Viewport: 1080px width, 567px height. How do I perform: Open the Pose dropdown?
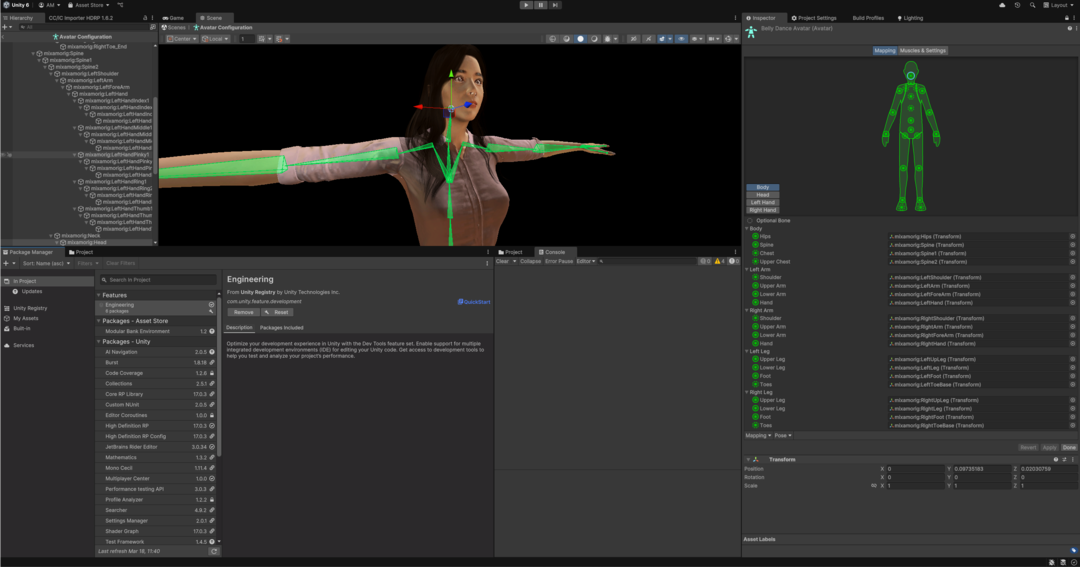coord(782,435)
